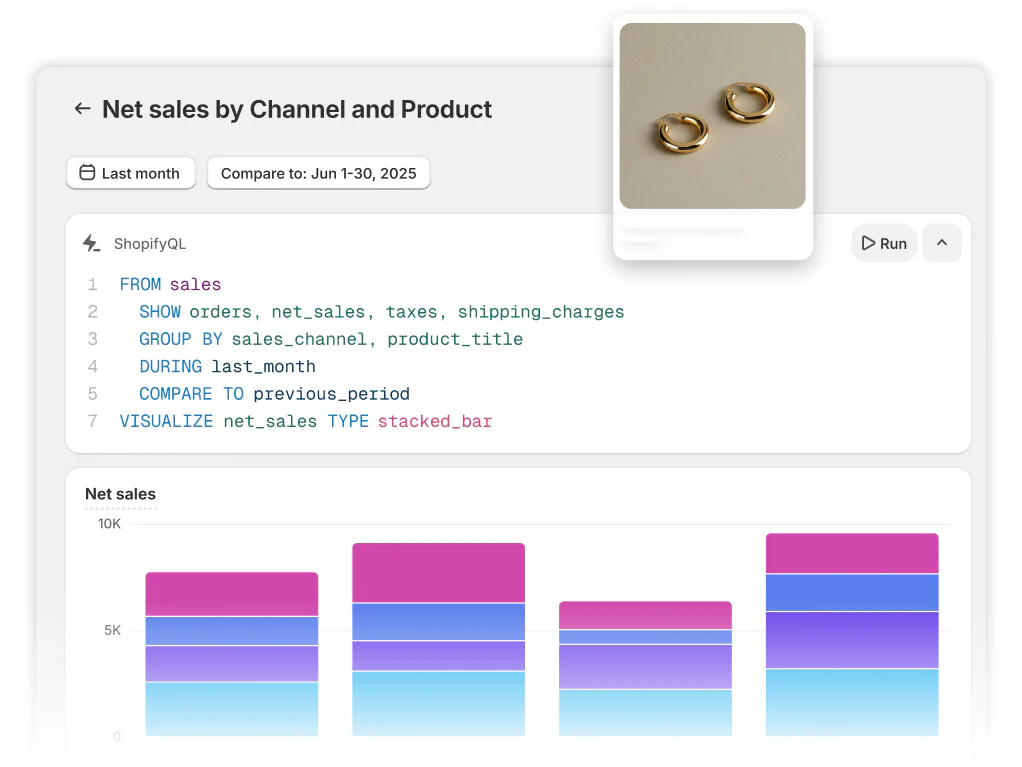Click line number 4 in the query editor
The image size is (1022, 767).
[x=92, y=366]
